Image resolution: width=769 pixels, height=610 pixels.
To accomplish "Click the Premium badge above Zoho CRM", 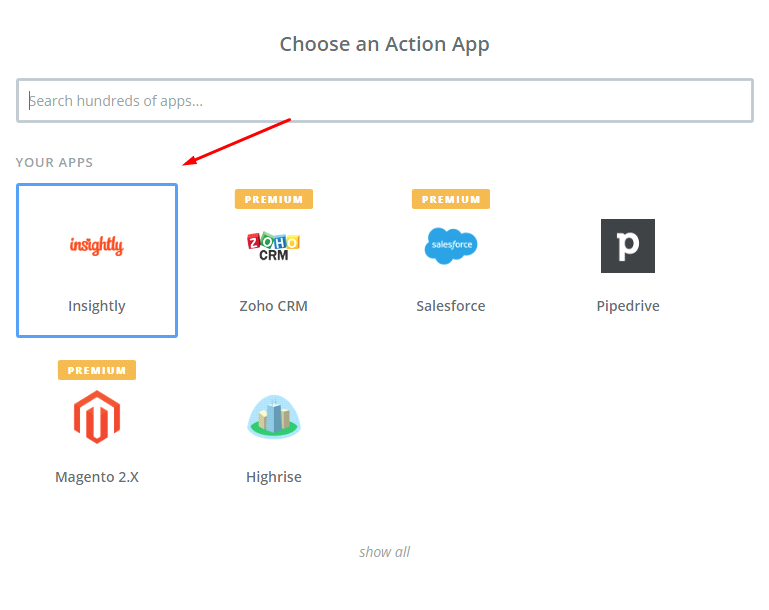I will pyautogui.click(x=274, y=199).
